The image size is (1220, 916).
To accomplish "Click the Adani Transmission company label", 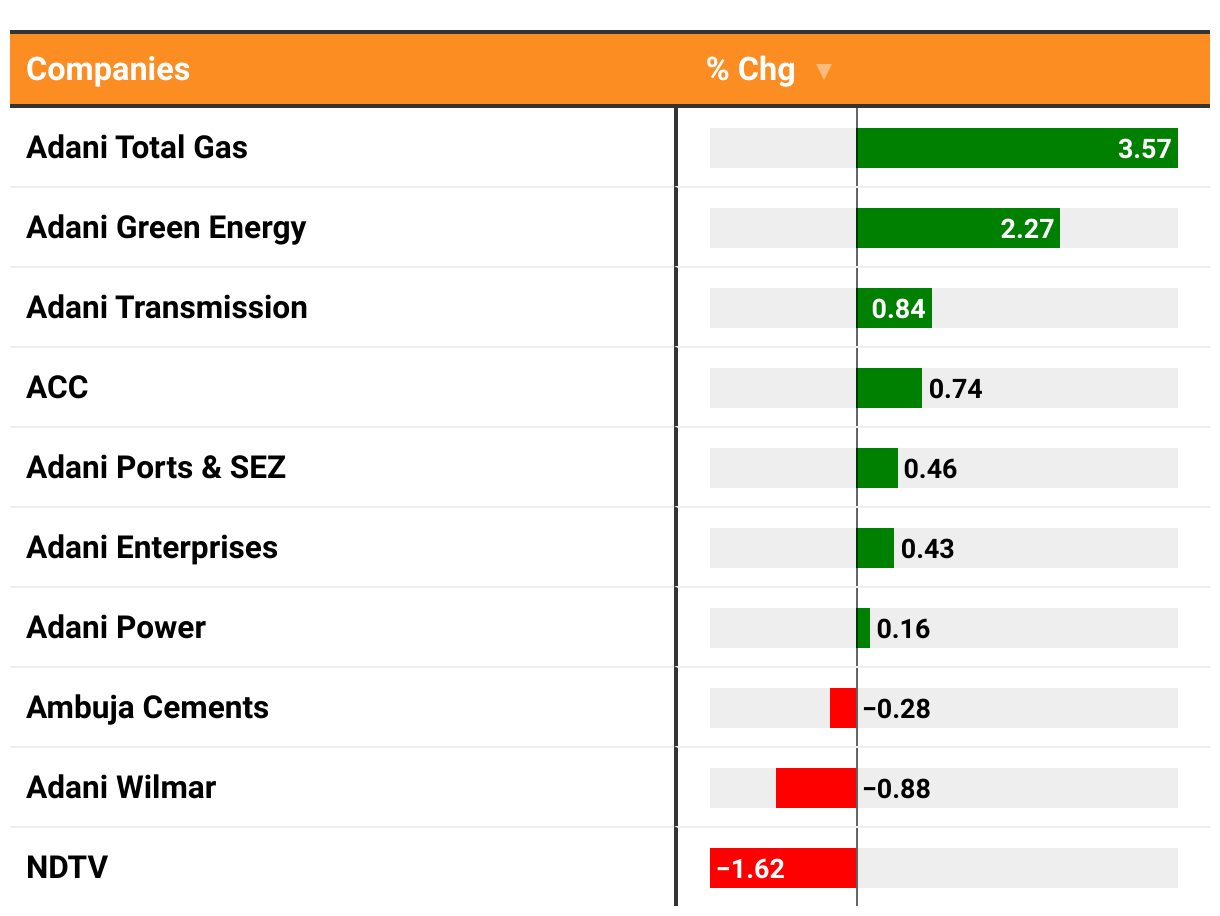I will [x=167, y=307].
